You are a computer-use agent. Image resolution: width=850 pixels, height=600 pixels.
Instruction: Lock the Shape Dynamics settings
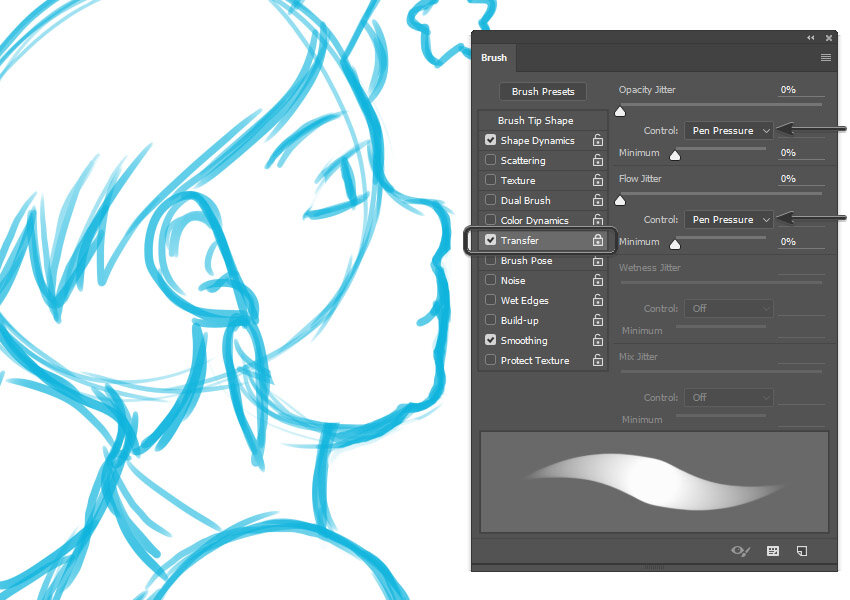[x=597, y=140]
